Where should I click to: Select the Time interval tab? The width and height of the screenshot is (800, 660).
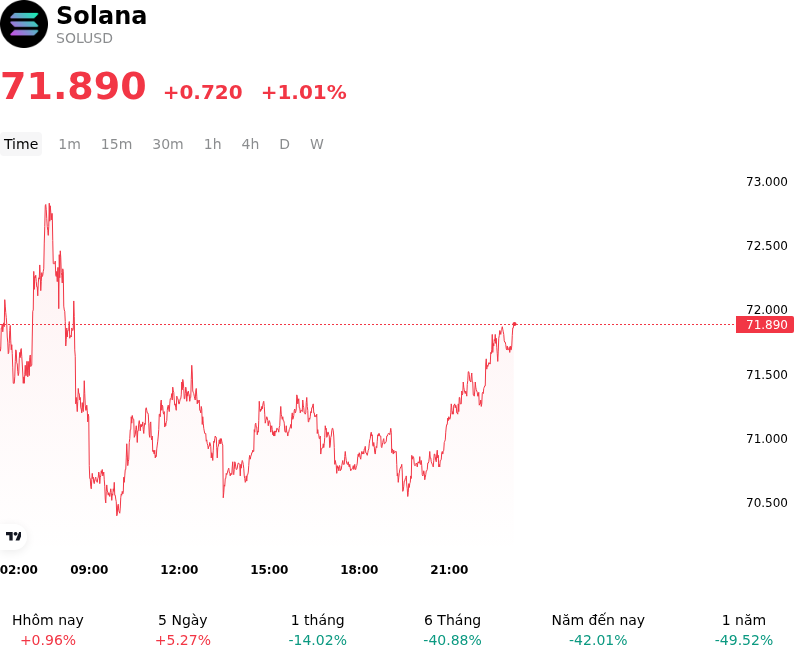tap(21, 144)
